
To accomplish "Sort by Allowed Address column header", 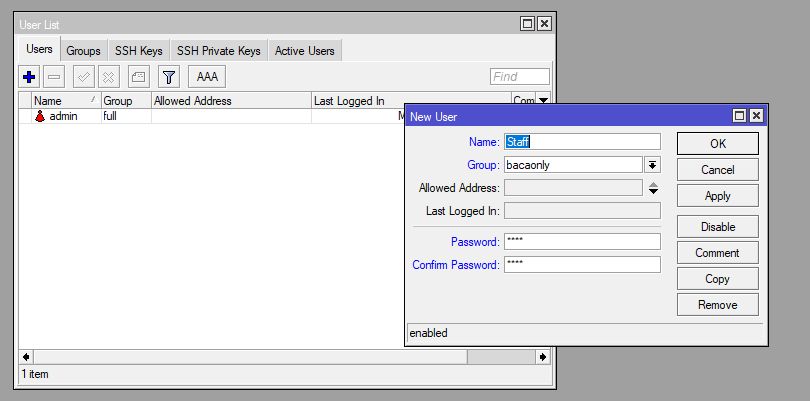I will pos(231,101).
